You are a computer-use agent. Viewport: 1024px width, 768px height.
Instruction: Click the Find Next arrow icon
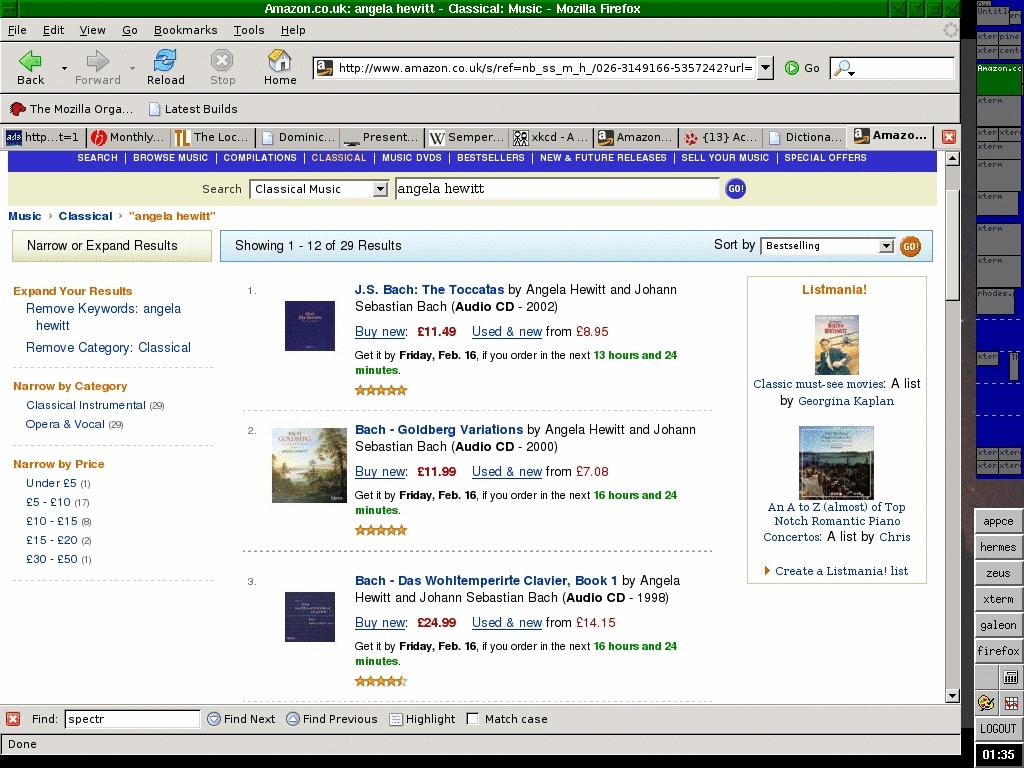pos(214,719)
